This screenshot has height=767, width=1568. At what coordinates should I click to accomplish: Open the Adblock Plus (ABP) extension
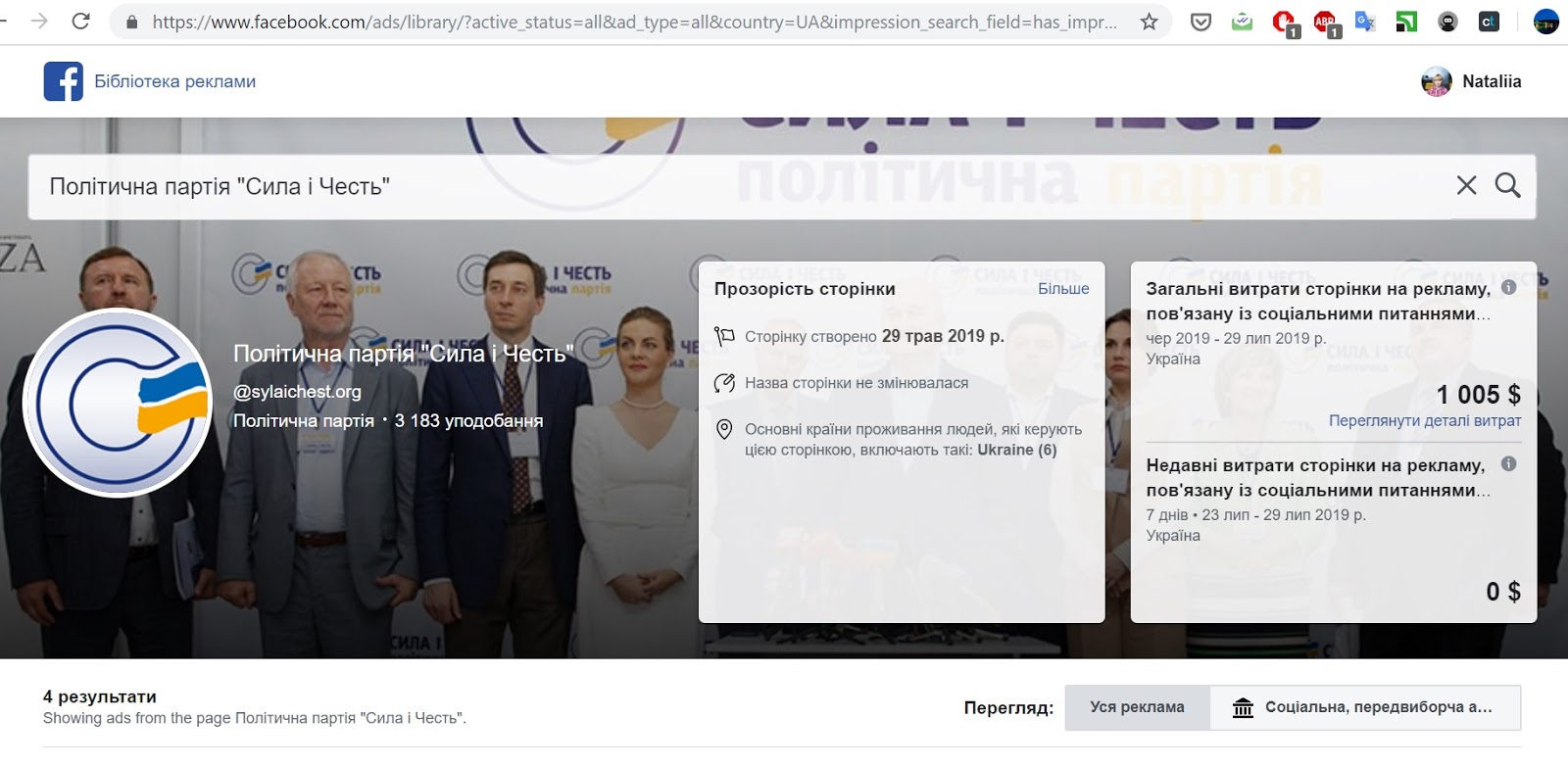click(1325, 22)
